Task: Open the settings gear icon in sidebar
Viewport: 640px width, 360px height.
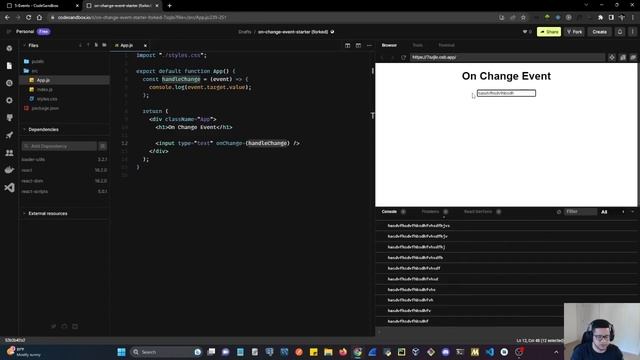Action: point(9,100)
